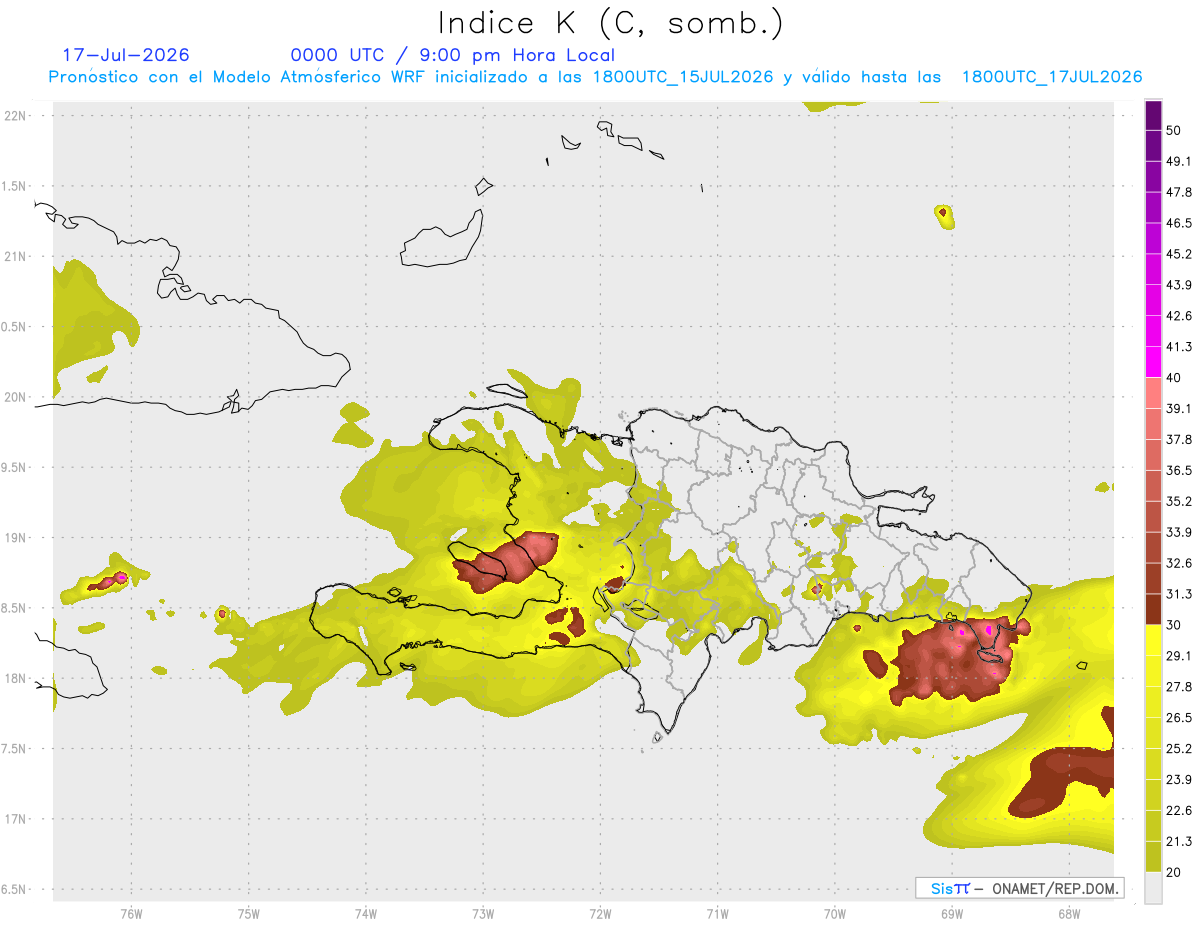
Task: Click the 76W longitude label
Action: click(x=131, y=914)
